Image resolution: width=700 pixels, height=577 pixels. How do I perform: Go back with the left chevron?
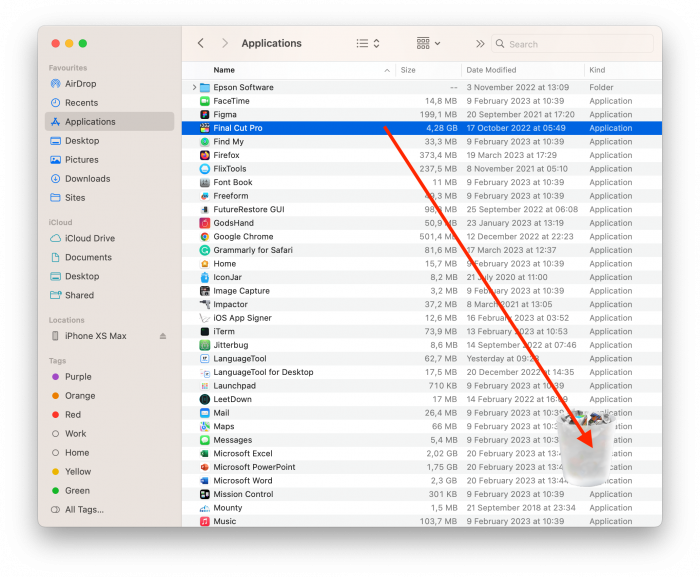point(201,43)
